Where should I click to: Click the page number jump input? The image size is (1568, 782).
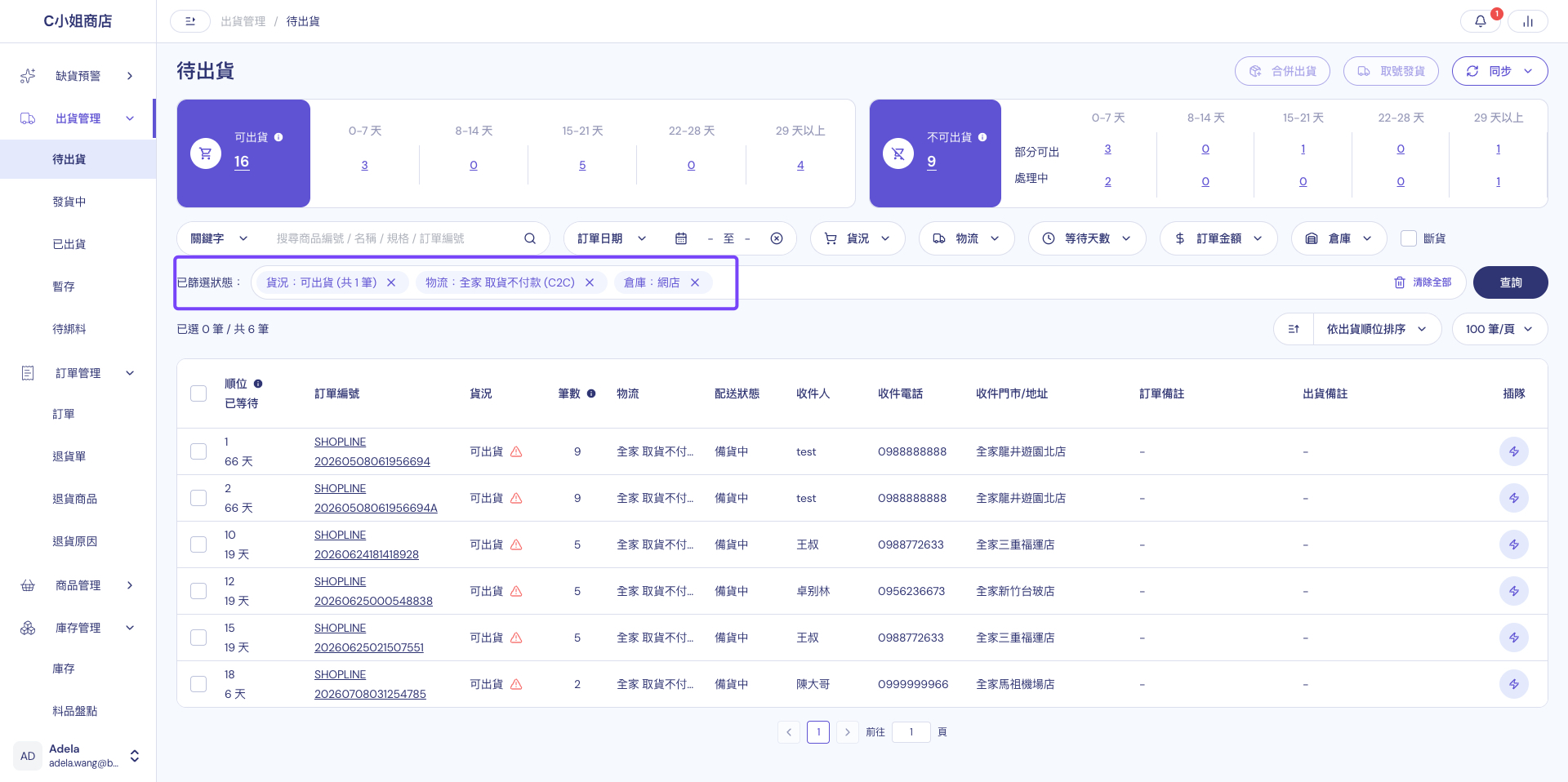pyautogui.click(x=911, y=732)
